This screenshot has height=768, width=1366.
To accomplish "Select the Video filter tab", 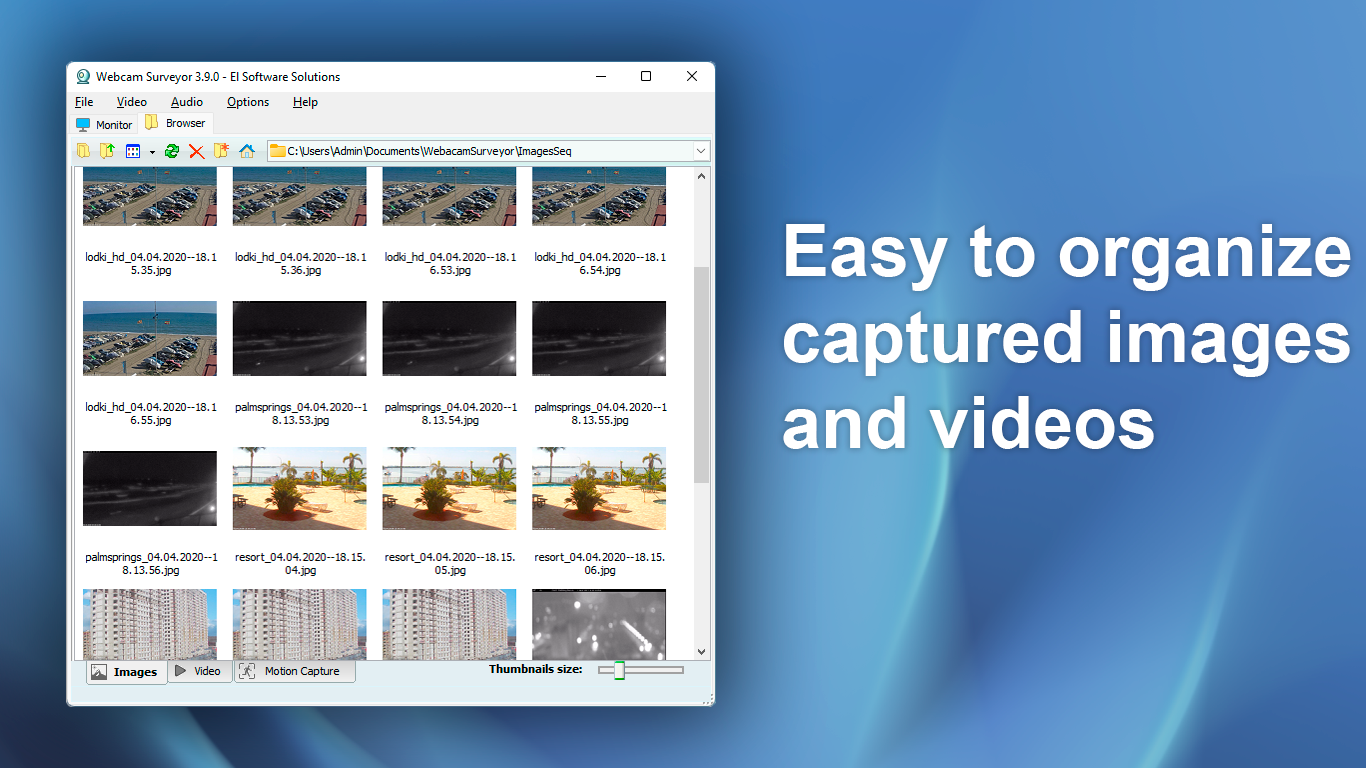I will point(199,671).
